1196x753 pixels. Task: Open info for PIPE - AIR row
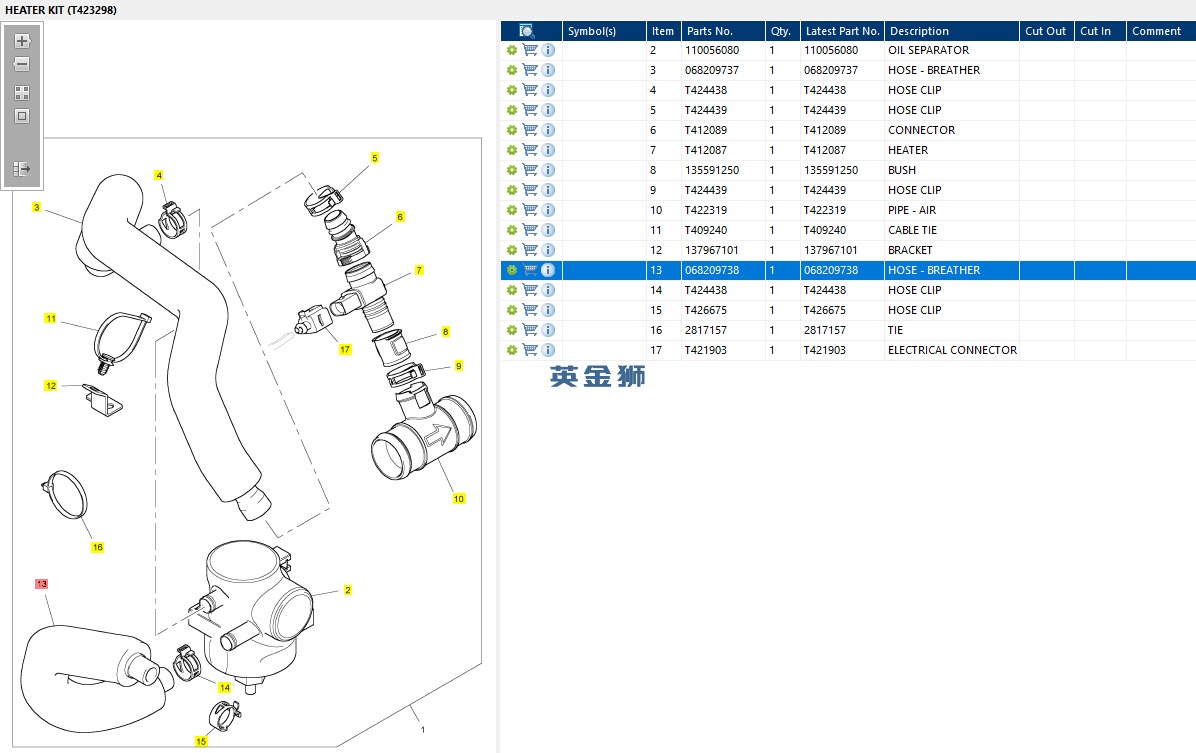[x=548, y=210]
